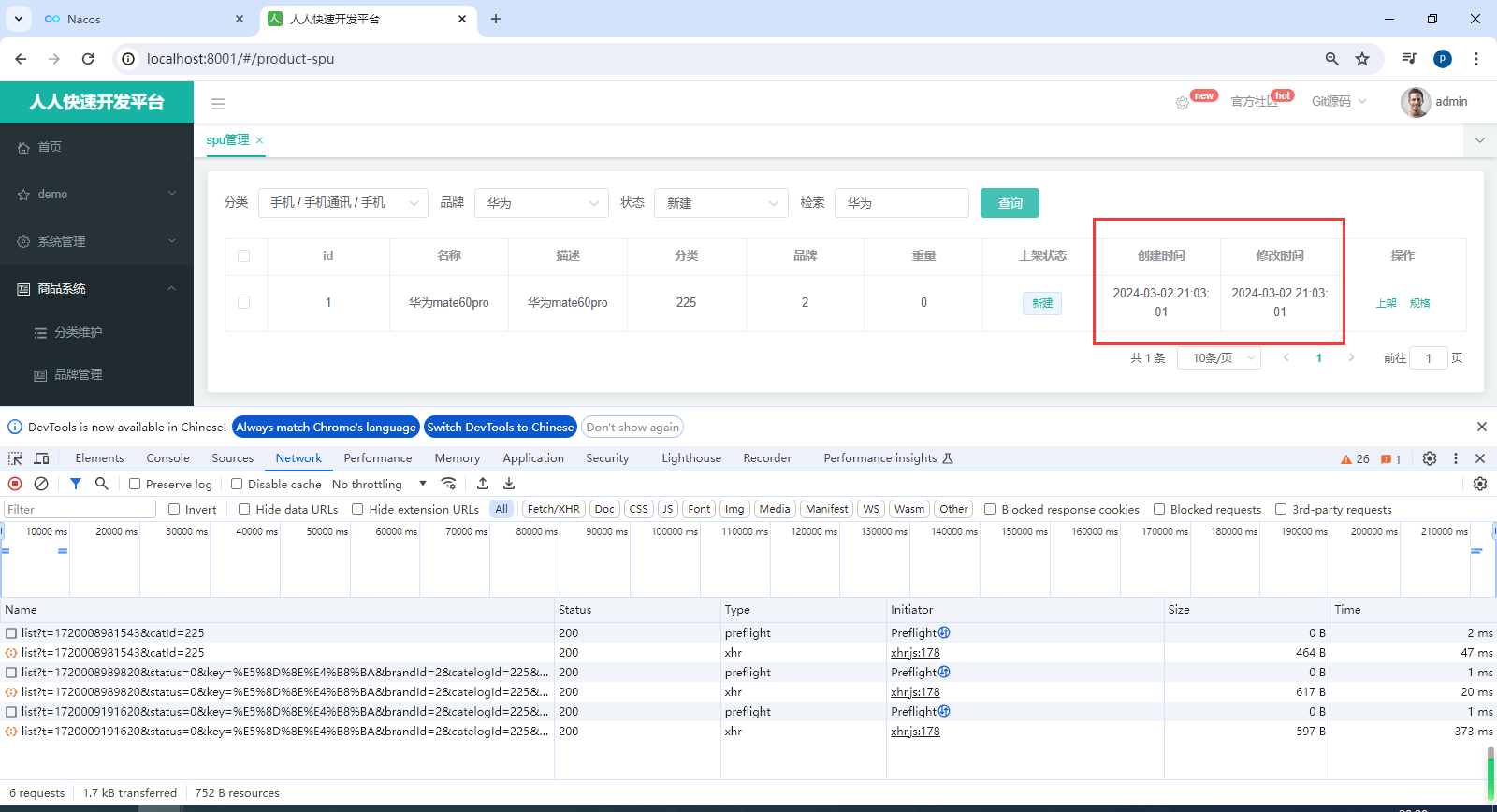
Task: Collapse the sidebar with the hamburger icon
Action: (x=218, y=104)
